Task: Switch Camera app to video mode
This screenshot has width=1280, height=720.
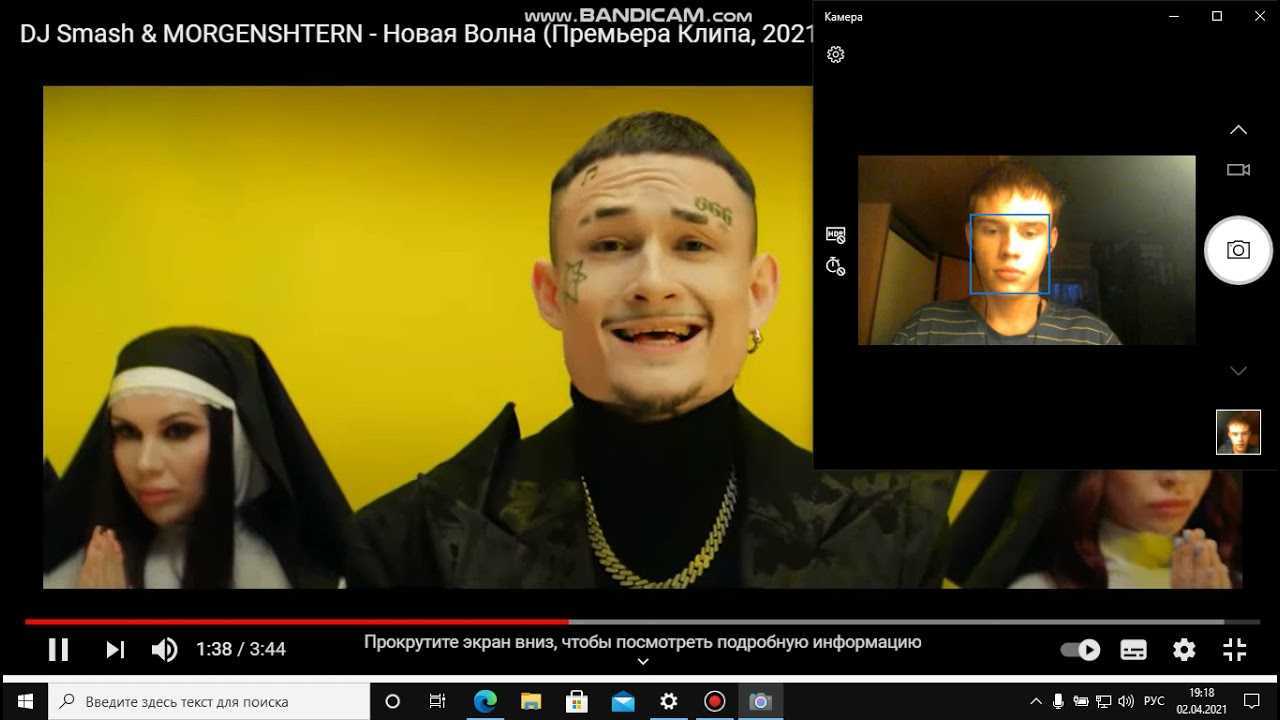Action: tap(1238, 170)
